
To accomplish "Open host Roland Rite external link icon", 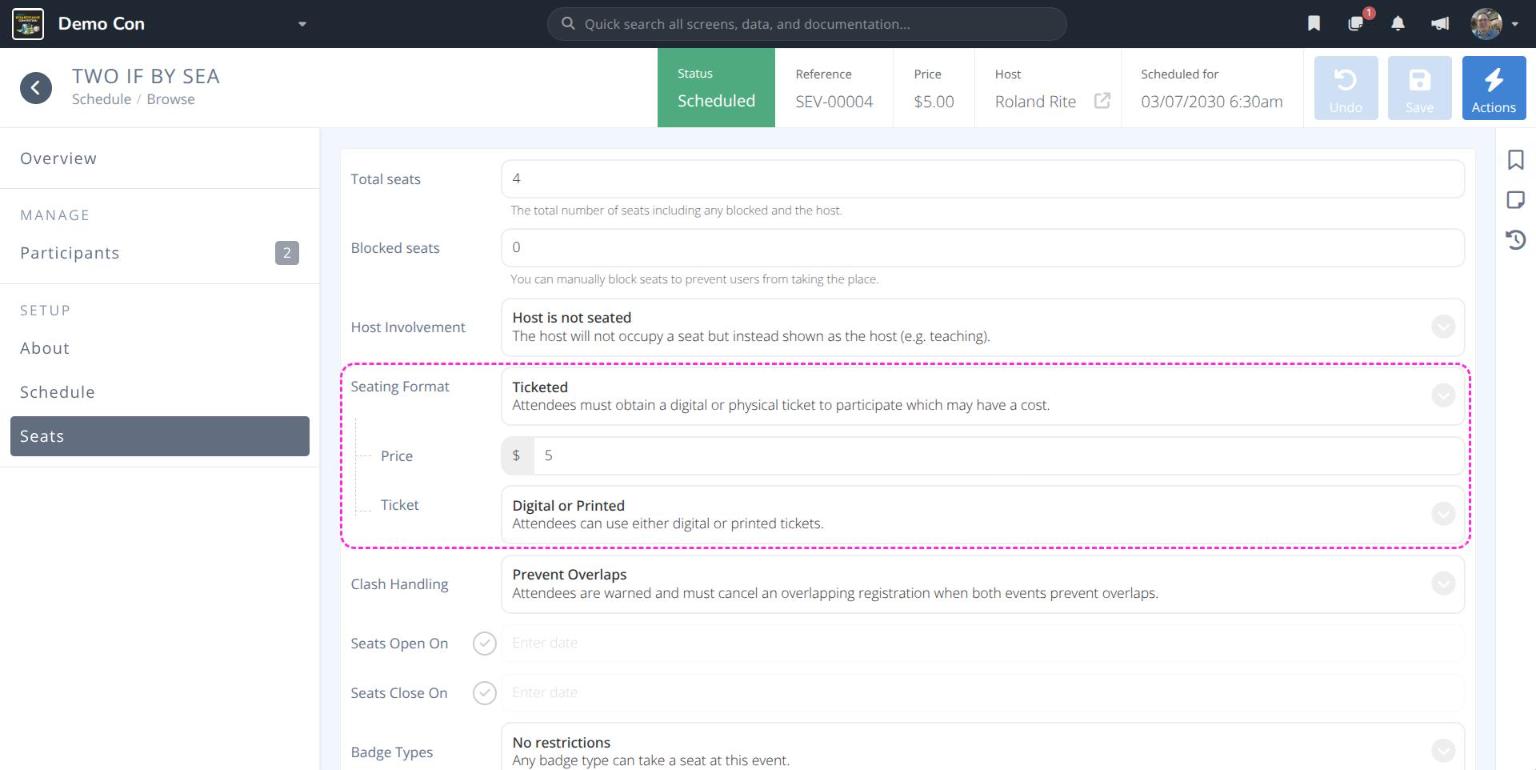I will [1102, 101].
